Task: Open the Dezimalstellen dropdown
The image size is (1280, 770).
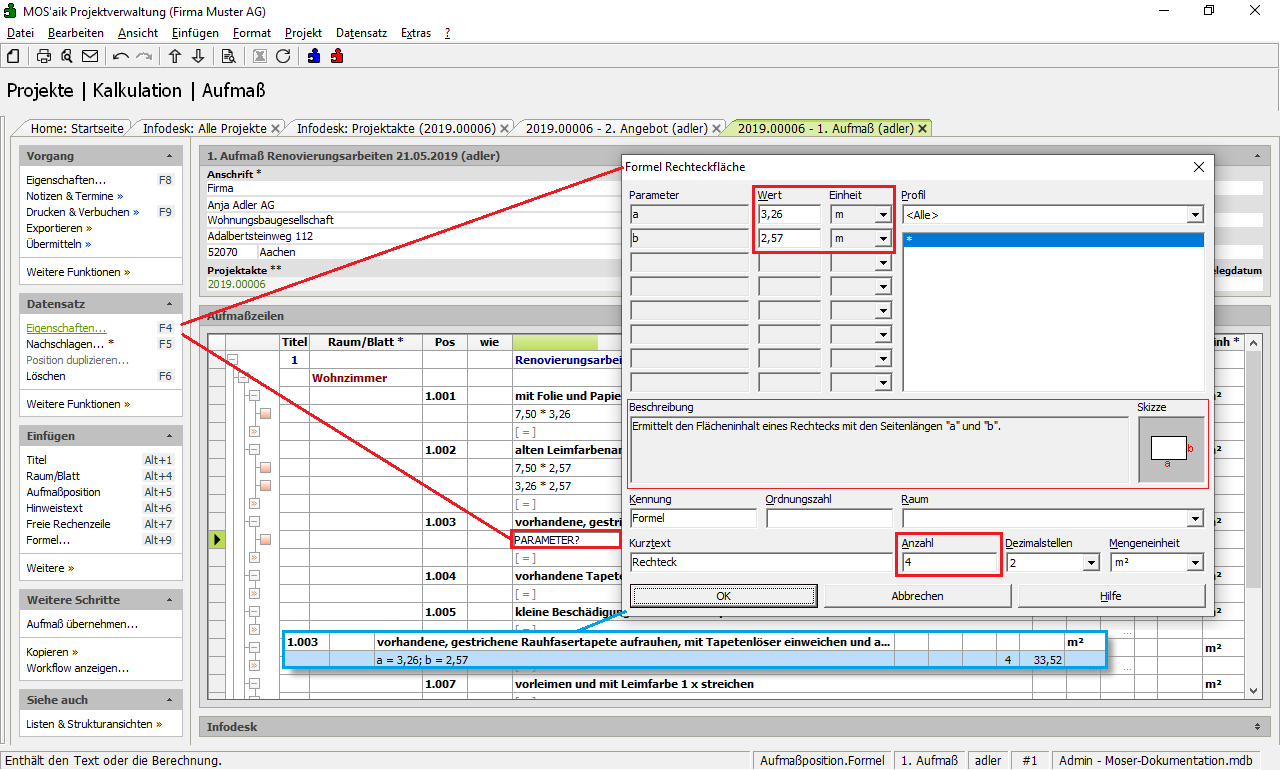Action: click(x=1090, y=563)
